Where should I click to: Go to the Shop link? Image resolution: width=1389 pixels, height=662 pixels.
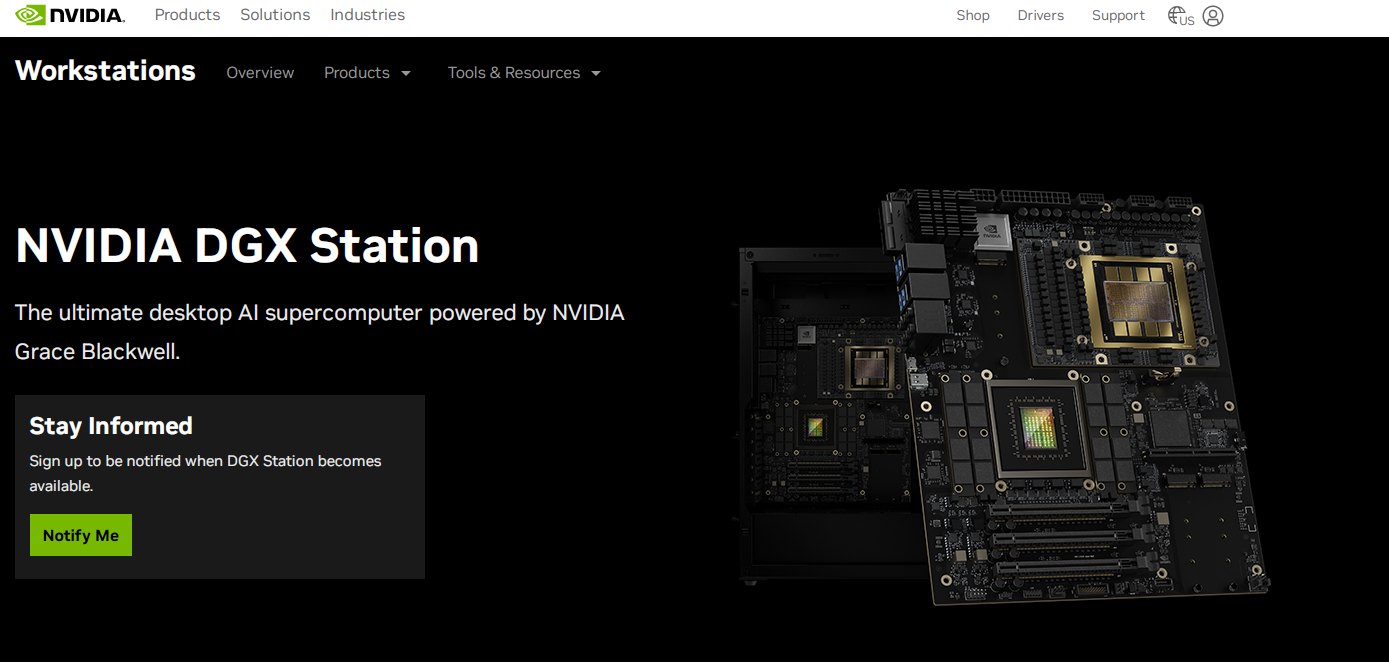coord(973,15)
